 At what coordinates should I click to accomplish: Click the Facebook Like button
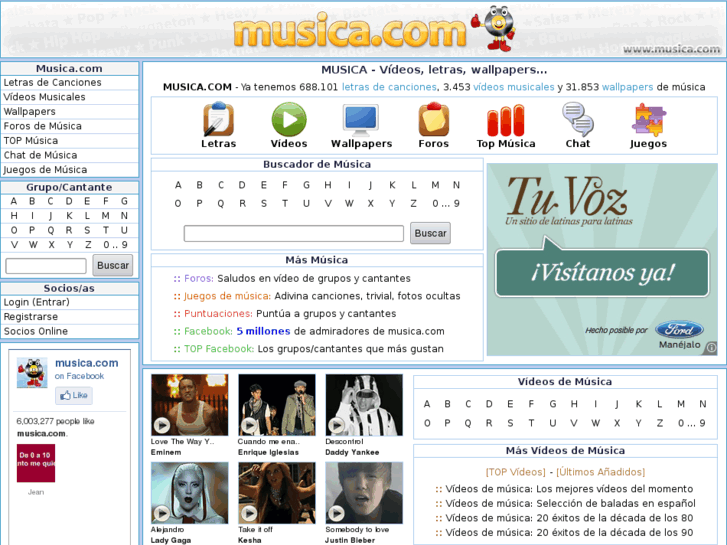point(74,396)
